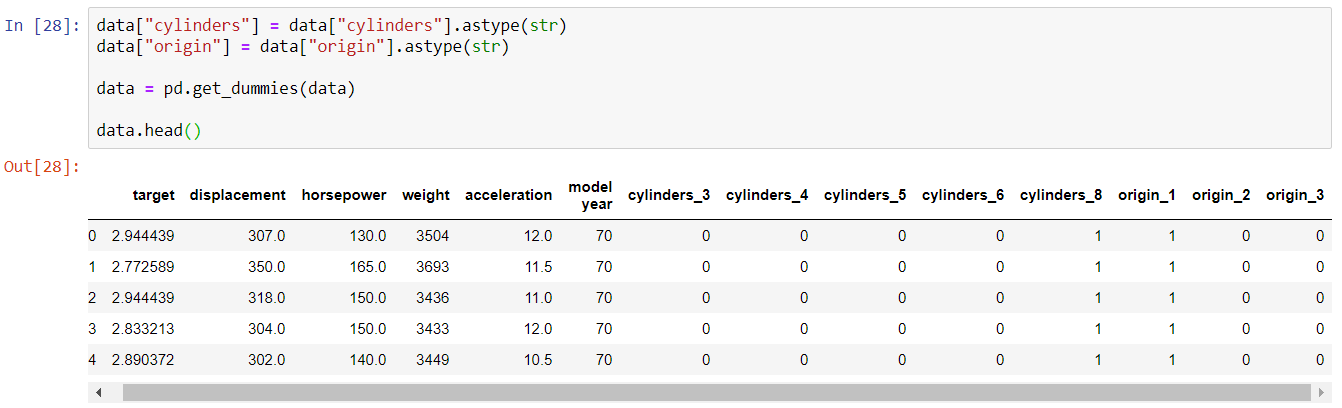This screenshot has width=1342, height=408.
Task: Click the 'horsepower' column header
Action: coord(344,195)
